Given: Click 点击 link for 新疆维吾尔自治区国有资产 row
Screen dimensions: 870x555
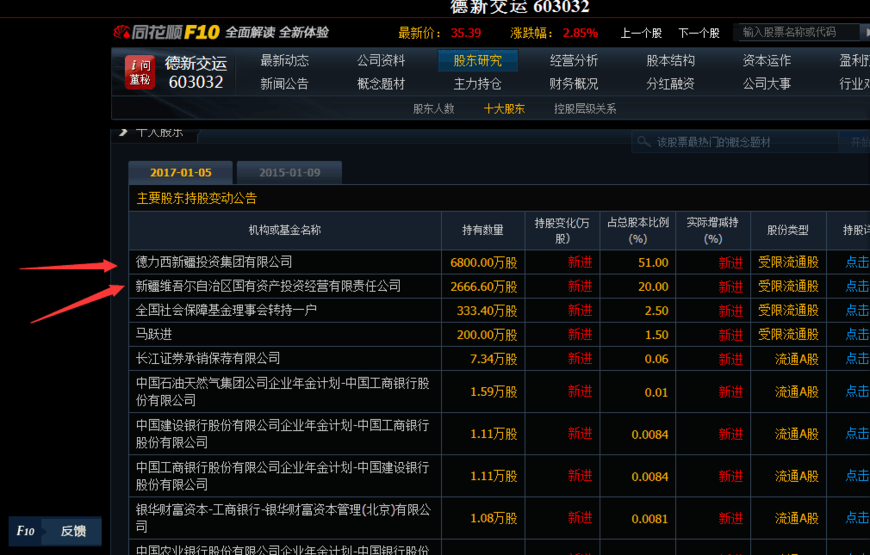Looking at the screenshot, I should point(857,286).
